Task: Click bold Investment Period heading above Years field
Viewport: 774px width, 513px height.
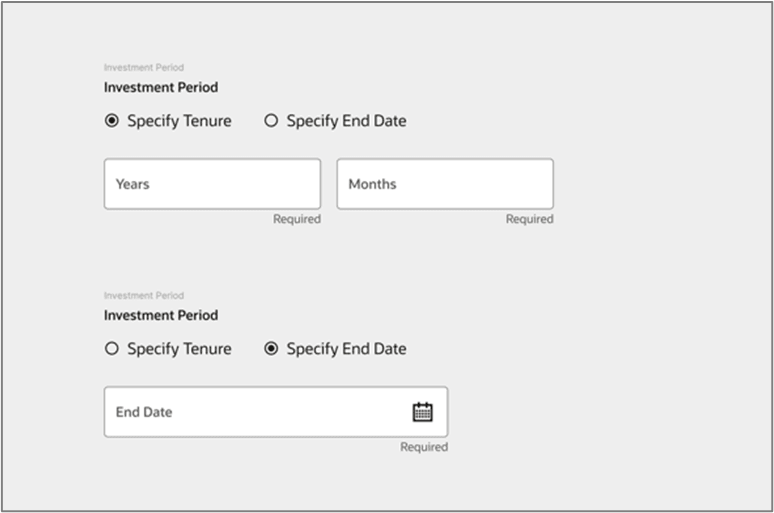Action: (x=161, y=87)
